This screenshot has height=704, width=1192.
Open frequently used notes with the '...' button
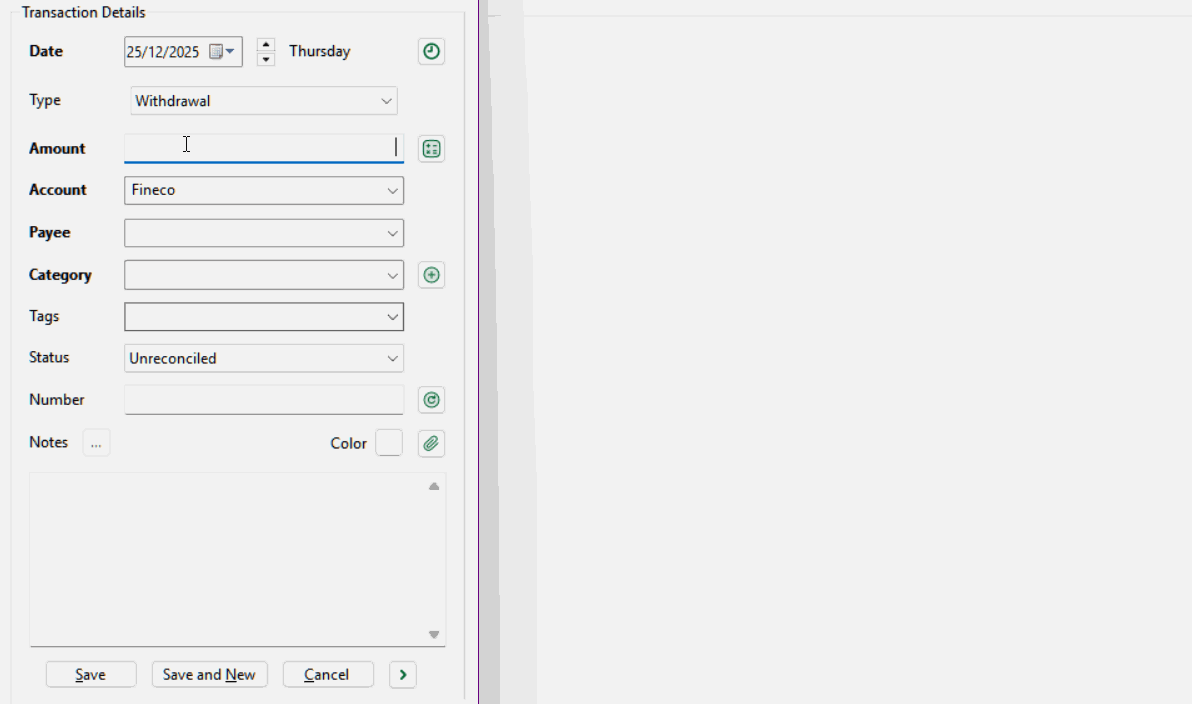96,441
